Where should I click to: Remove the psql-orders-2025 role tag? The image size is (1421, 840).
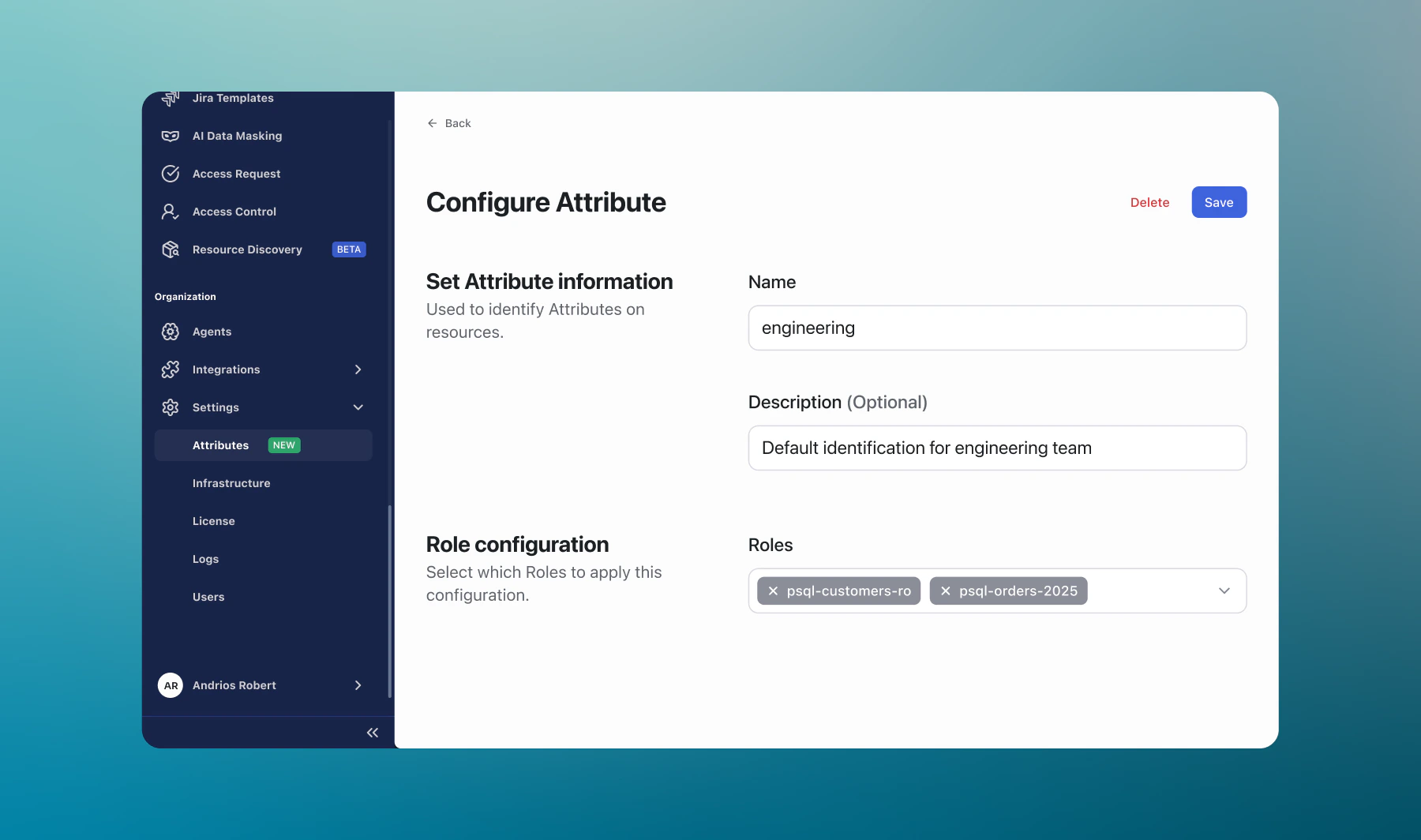(947, 591)
